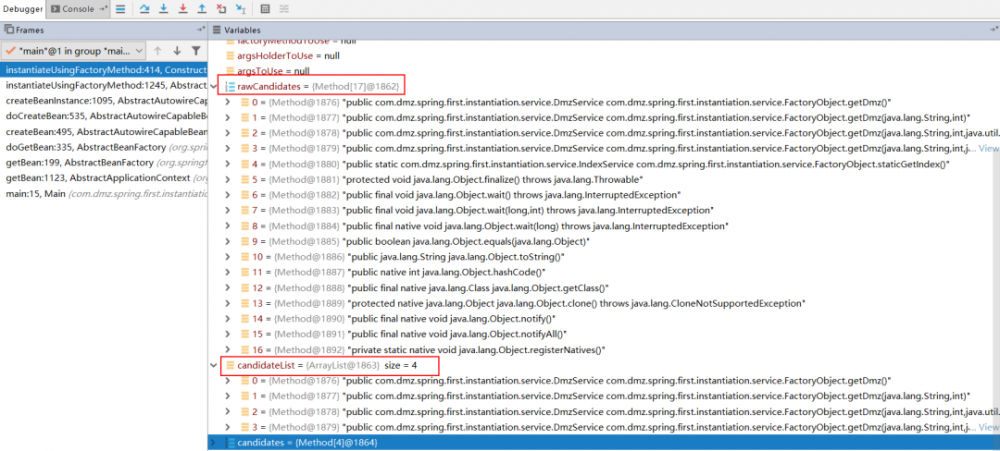The height and width of the screenshot is (451, 1000).
Task: Click the pin icon beside the Console tab
Action: [x=104, y=9]
